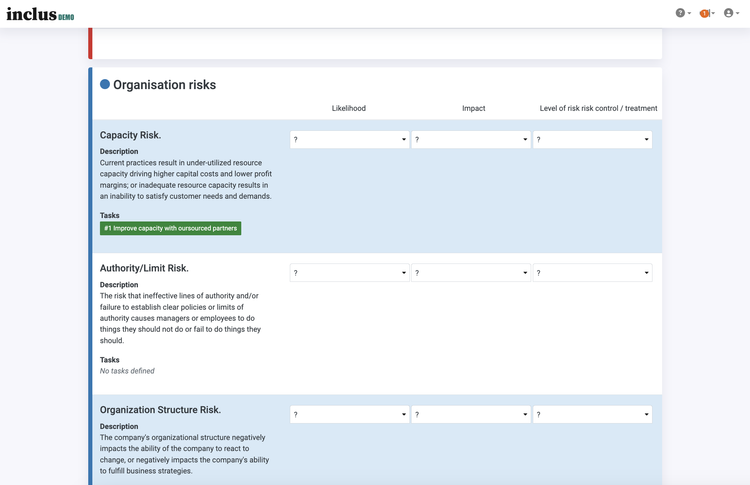Open Authority/Limit Risk control treatment dropdown
Image resolution: width=750 pixels, height=485 pixels.
click(x=593, y=273)
